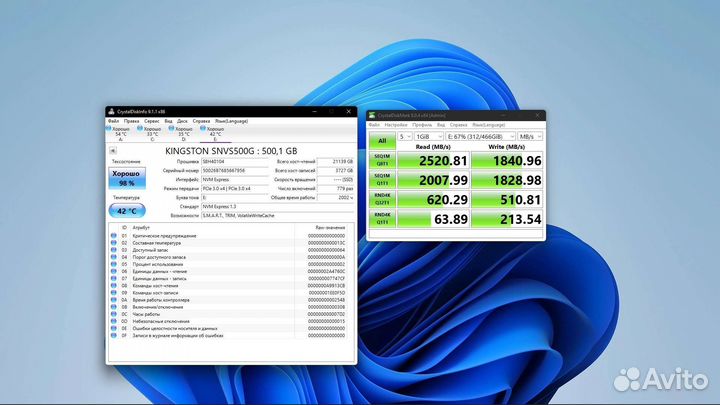Click transfer mode field PCIe 3.0 x4
The width and height of the screenshot is (720, 405).
[x=235, y=189]
